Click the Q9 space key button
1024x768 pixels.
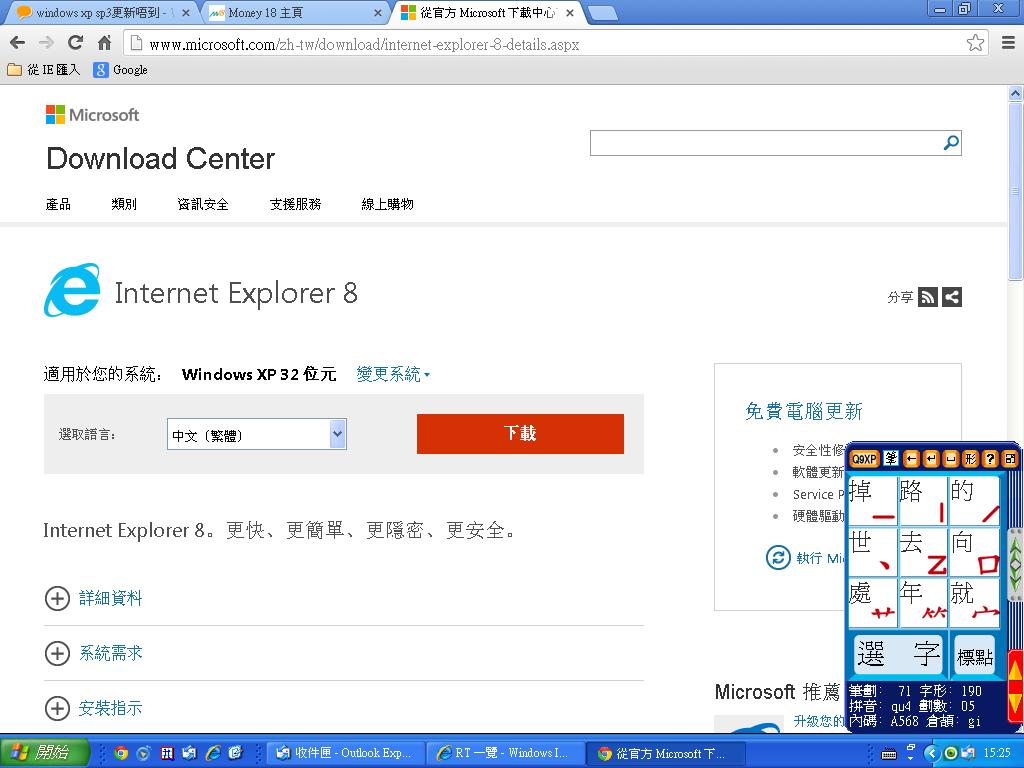(x=951, y=459)
